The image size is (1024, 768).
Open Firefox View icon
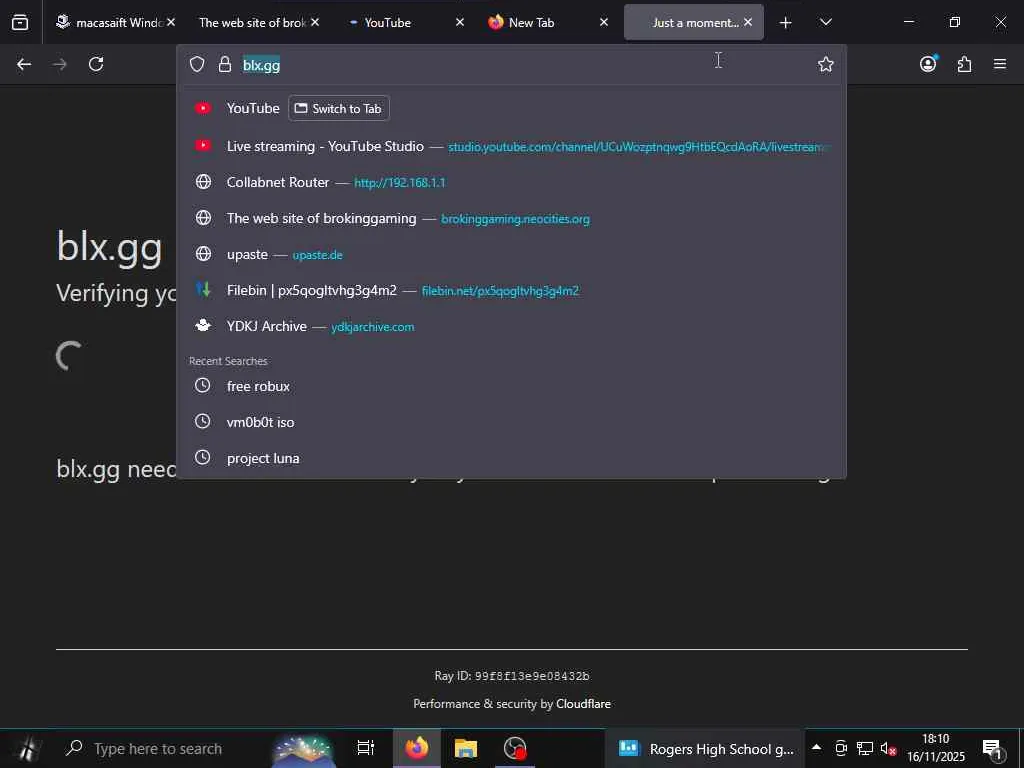(20, 22)
